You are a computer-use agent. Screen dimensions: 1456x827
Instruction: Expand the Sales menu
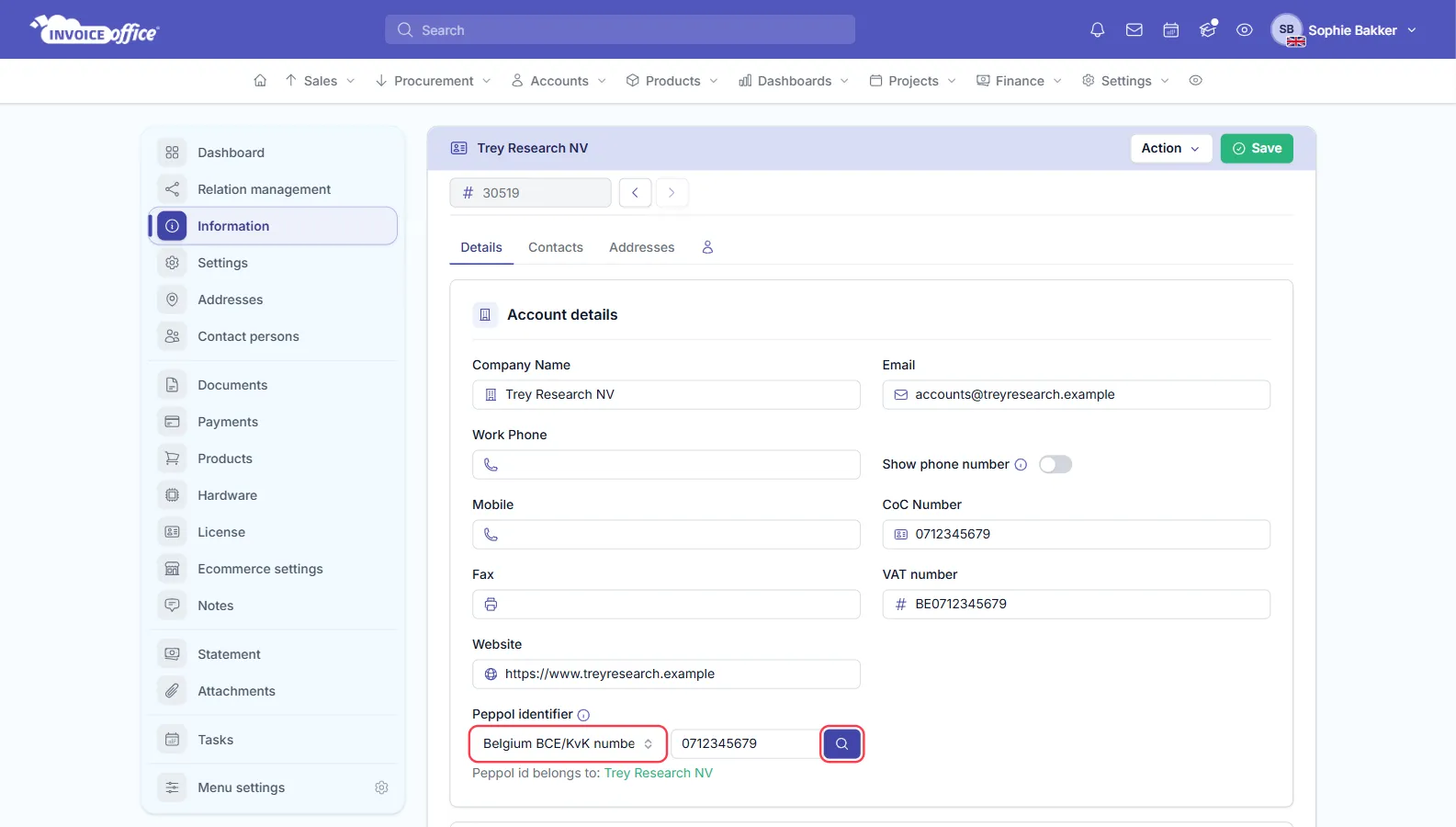coord(320,81)
